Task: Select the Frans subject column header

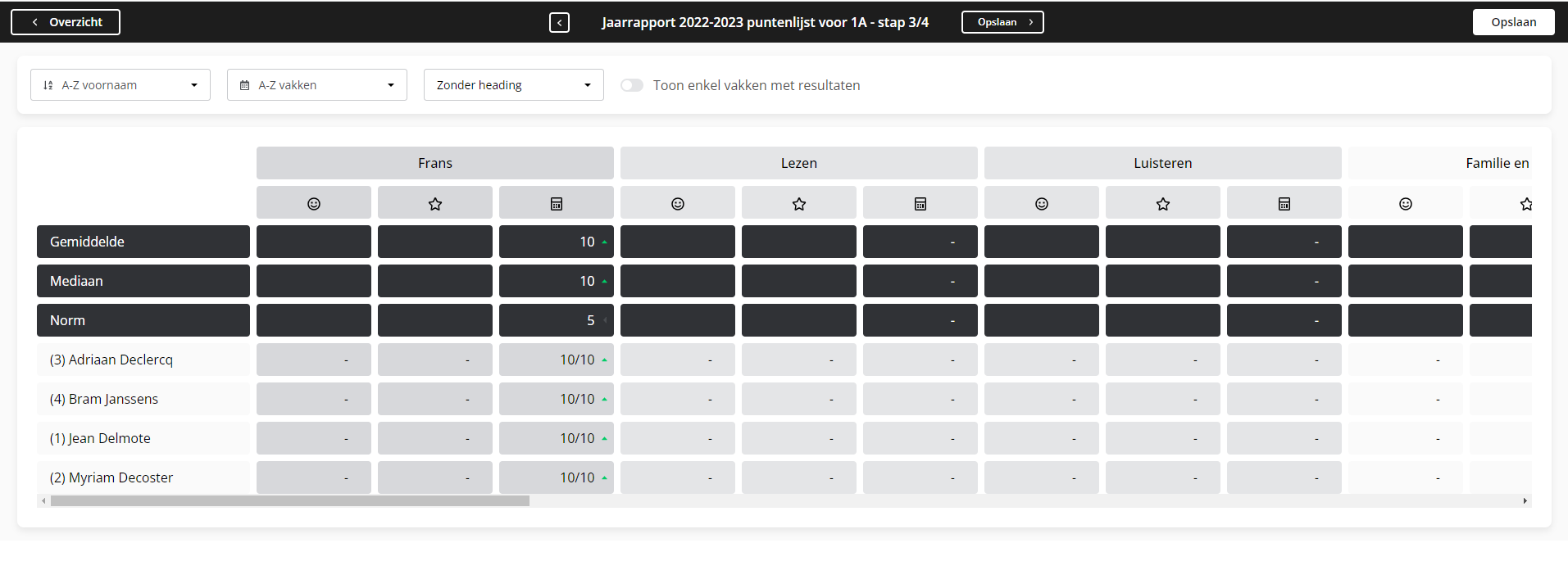Action: click(x=434, y=163)
